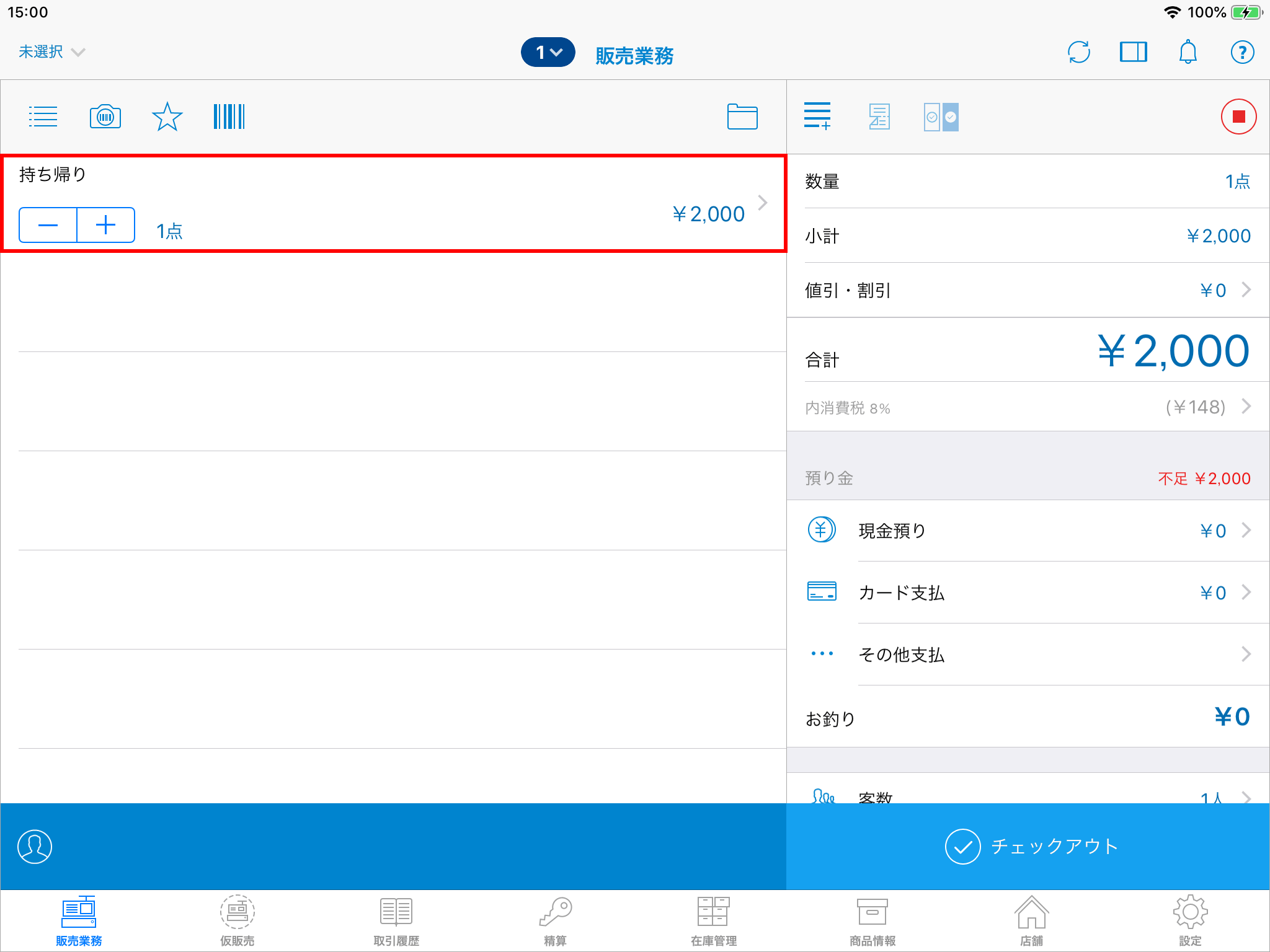Increase 持ち帰り quantity with plus

[x=106, y=225]
